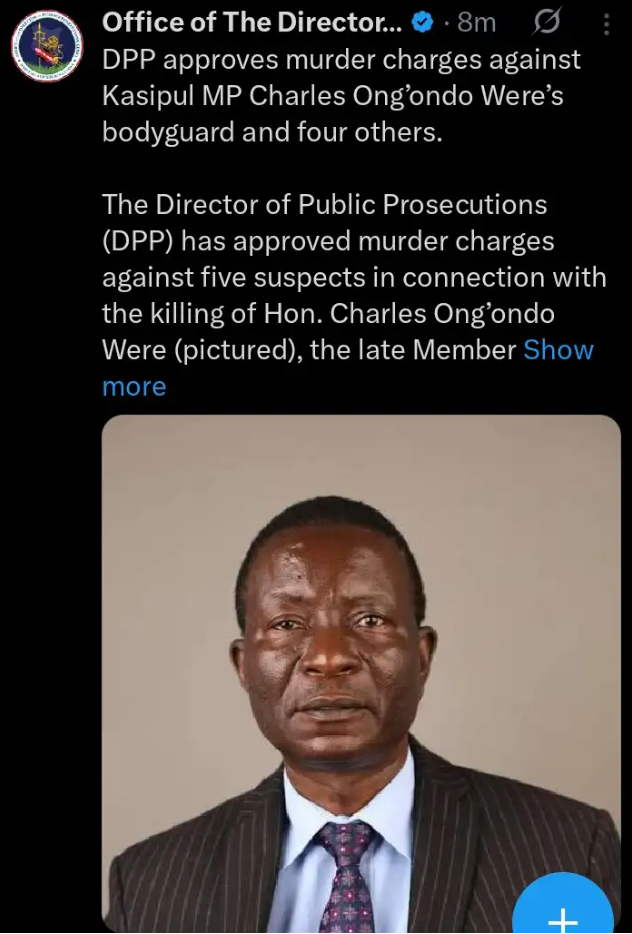Click 'Were (pictured), the late Member' text
This screenshot has width=632, height=934.
tap(309, 350)
